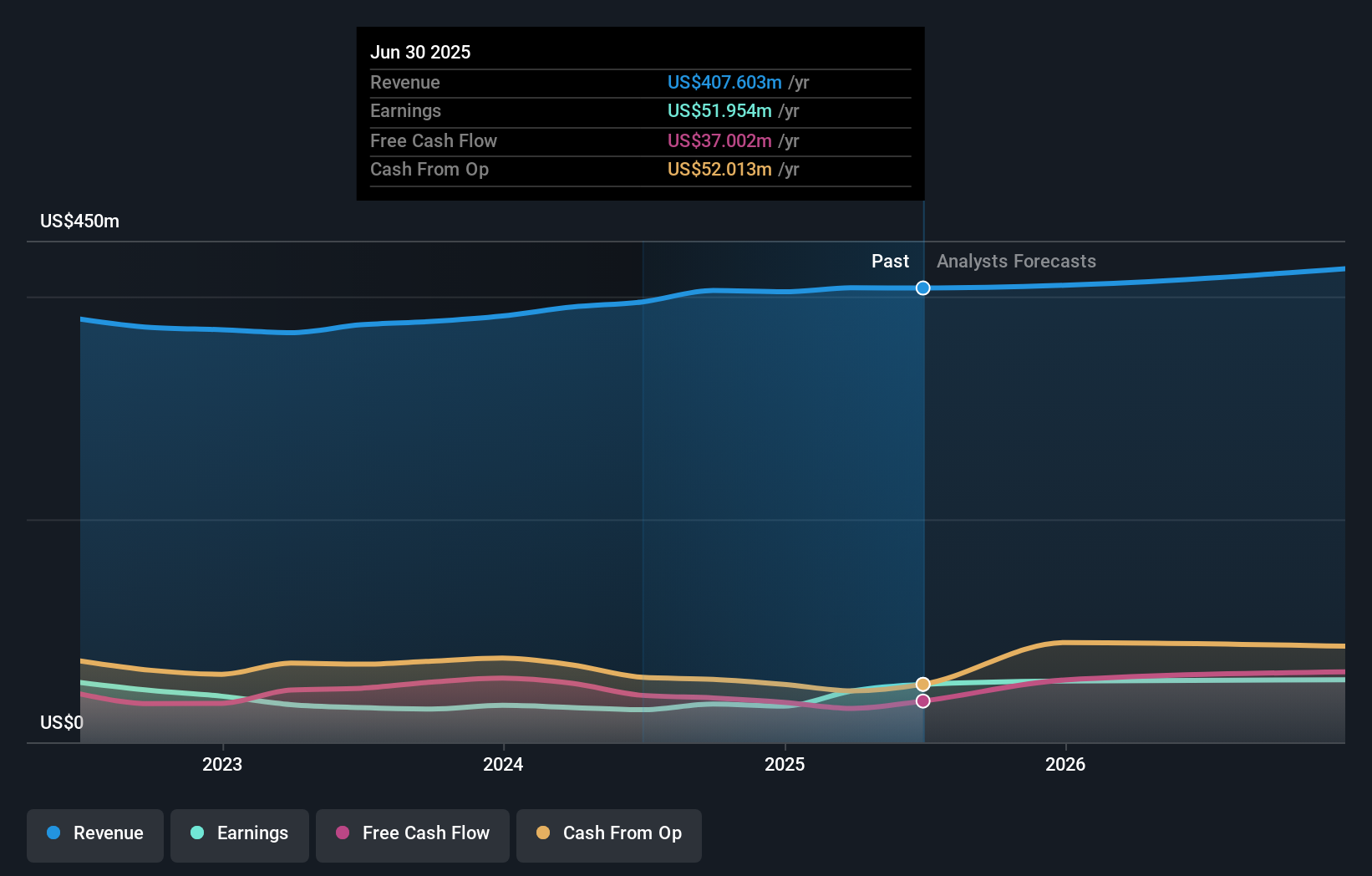Click the Jun 30 2025 tooltip date

(x=420, y=52)
